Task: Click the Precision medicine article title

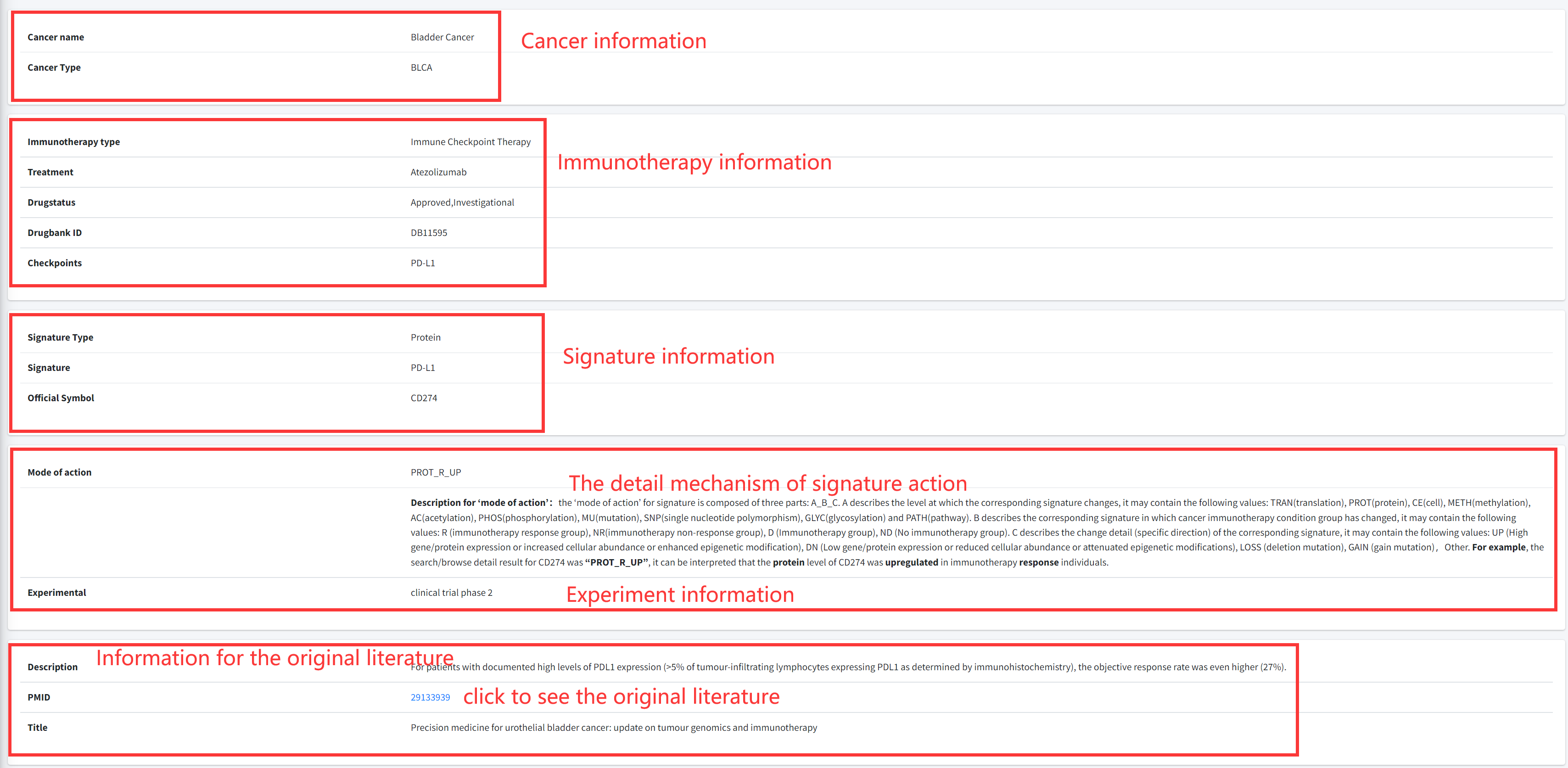Action: coord(614,727)
